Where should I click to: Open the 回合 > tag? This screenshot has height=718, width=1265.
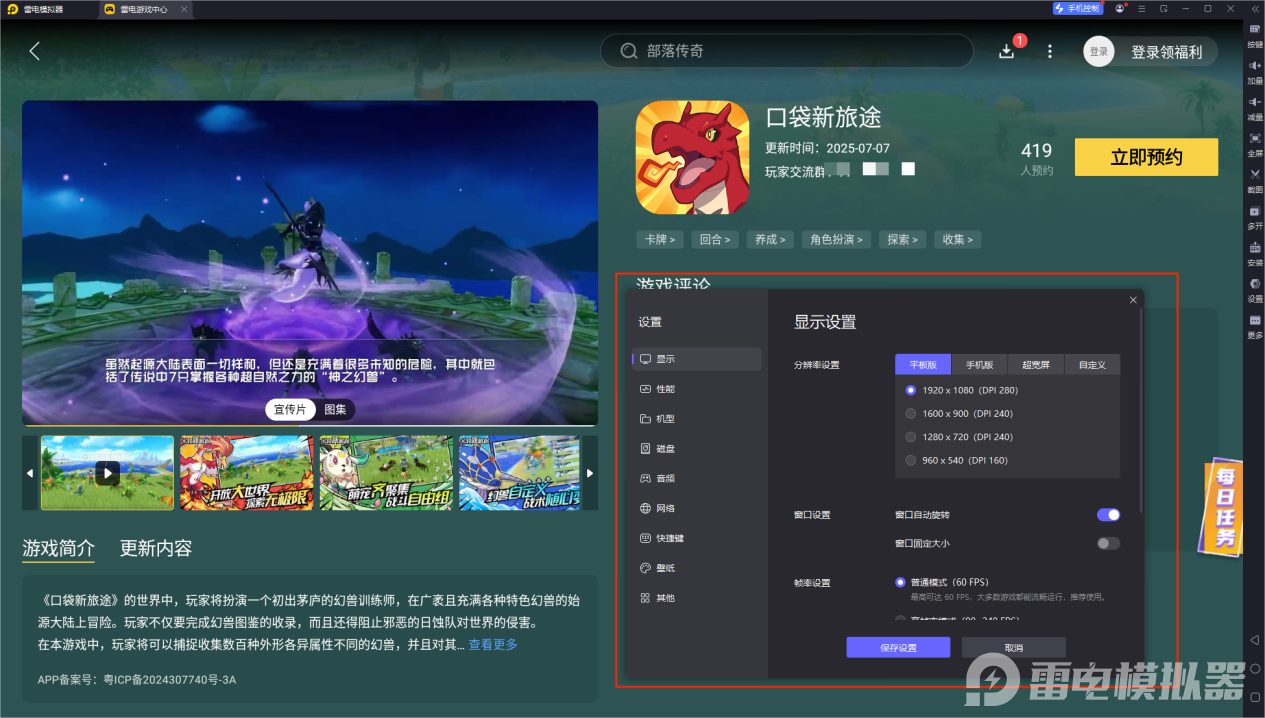click(714, 240)
